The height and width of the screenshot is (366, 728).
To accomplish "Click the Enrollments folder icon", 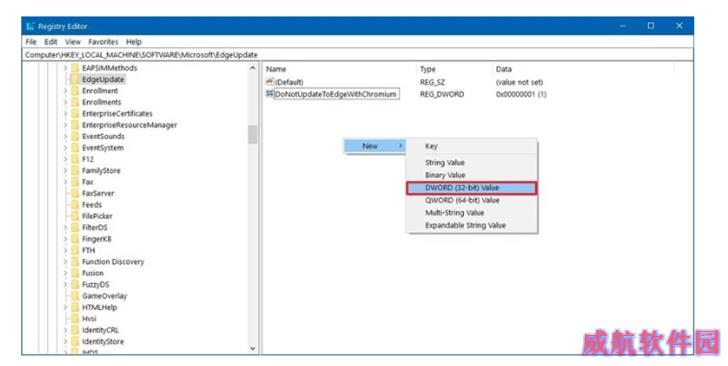I will tap(75, 102).
